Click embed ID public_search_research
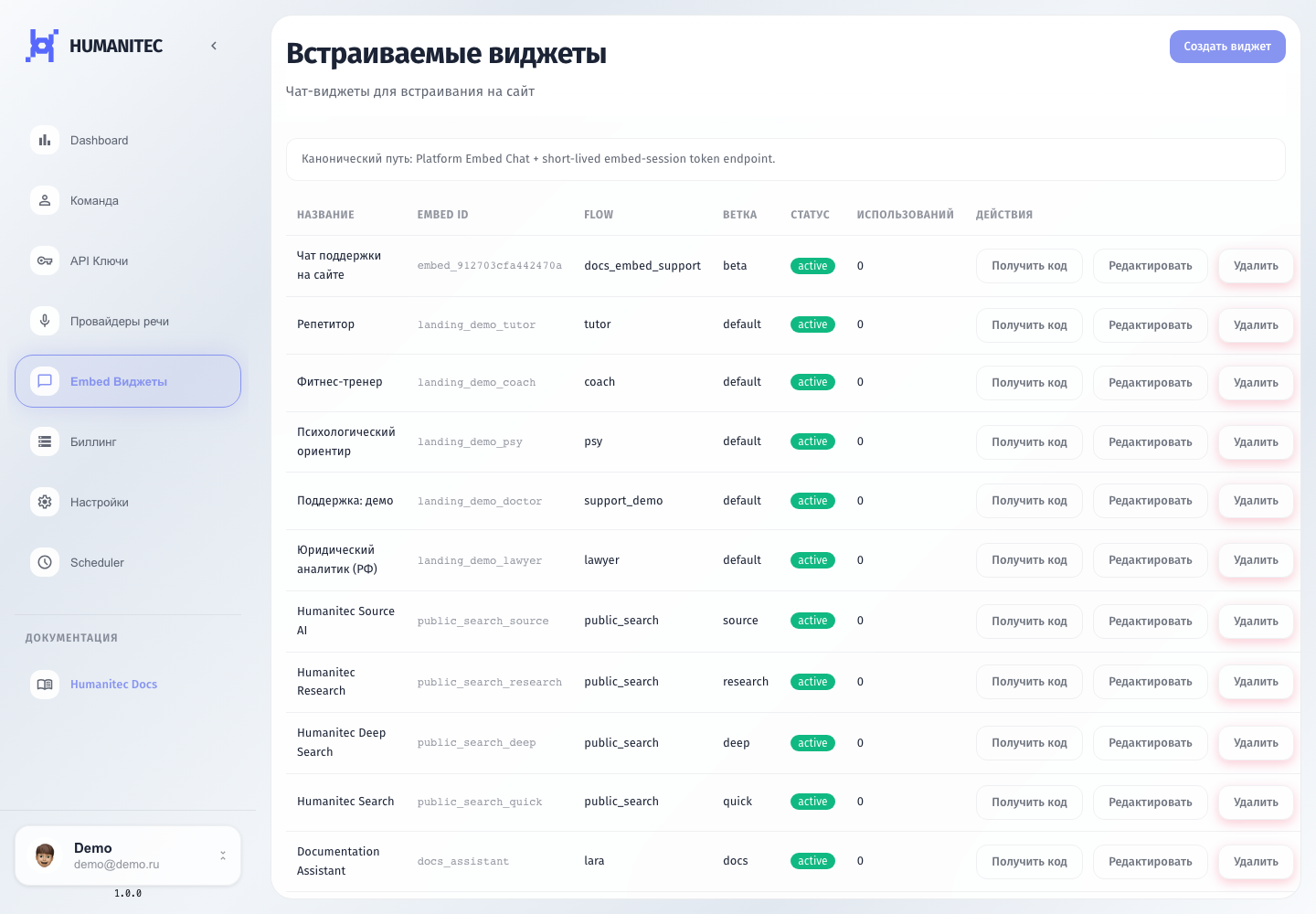Screen dimensions: 1316x914 [490, 683]
